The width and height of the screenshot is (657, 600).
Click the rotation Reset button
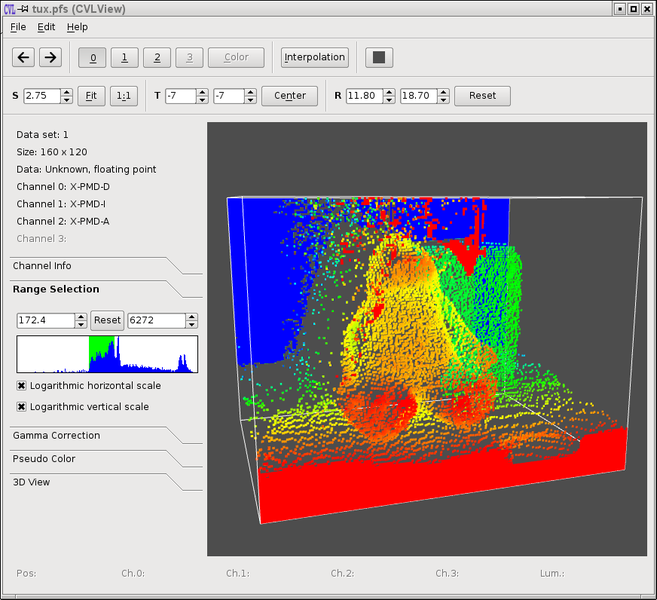click(x=482, y=96)
